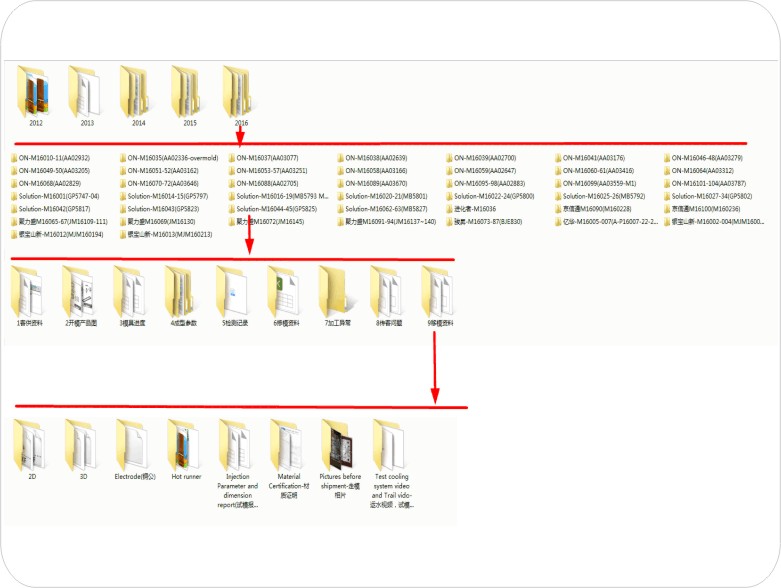
Task: Open Injection Parameter and dimension report folder
Action: (x=237, y=446)
